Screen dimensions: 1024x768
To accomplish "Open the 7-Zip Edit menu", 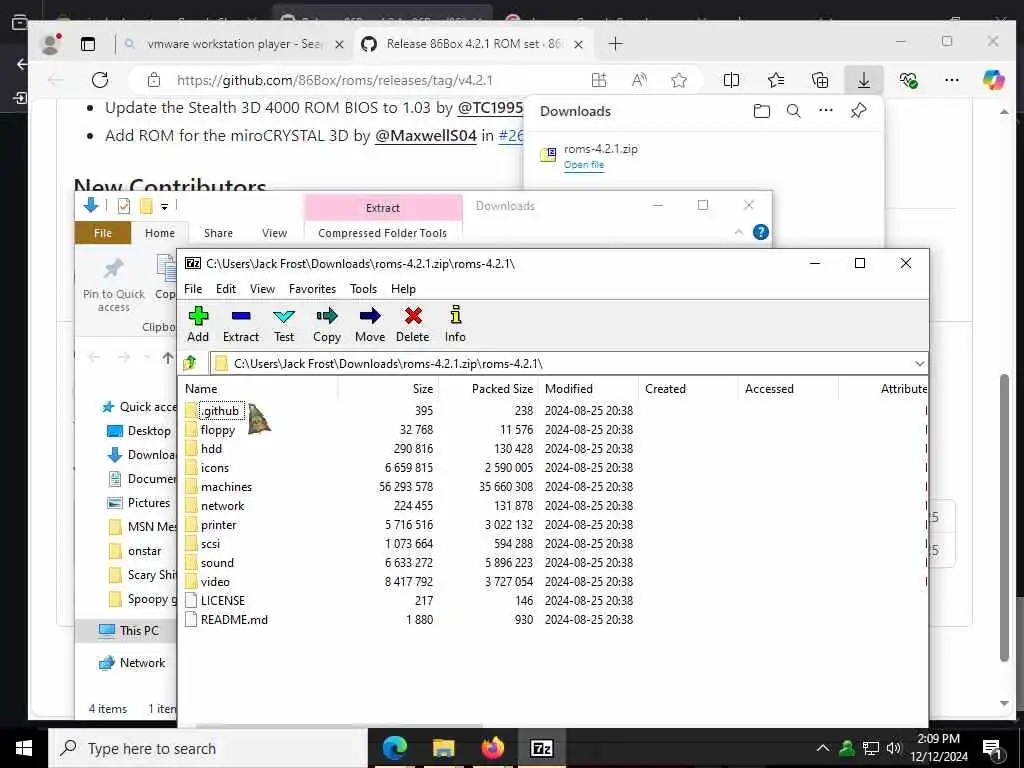I will (226, 289).
